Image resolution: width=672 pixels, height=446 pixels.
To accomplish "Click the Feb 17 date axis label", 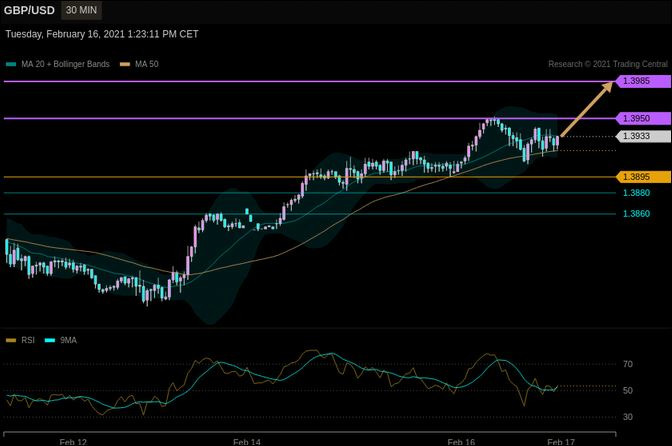I will (x=561, y=442).
